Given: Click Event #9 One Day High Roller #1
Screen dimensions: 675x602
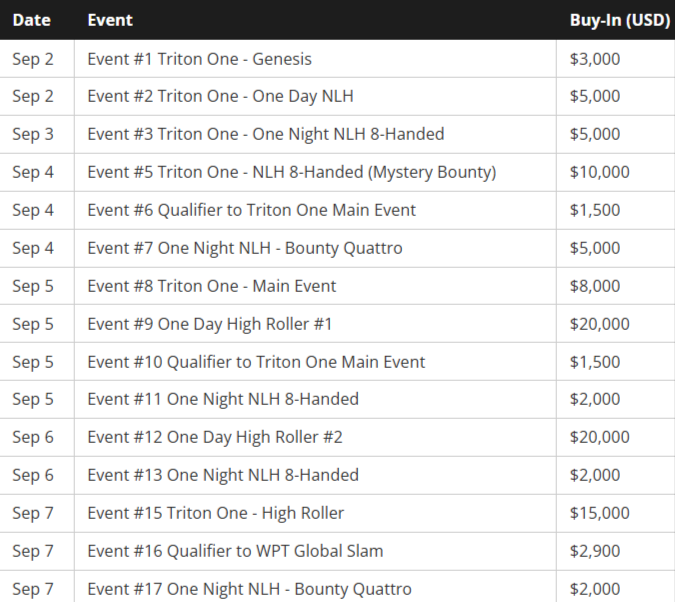Looking at the screenshot, I should pos(209,325).
